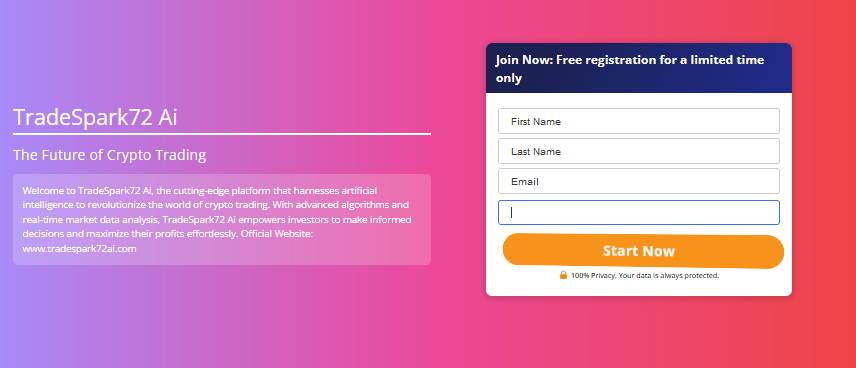The height and width of the screenshot is (368, 856).
Task: Select The Future of Crypto Trading subtitle
Action: click(x=110, y=155)
